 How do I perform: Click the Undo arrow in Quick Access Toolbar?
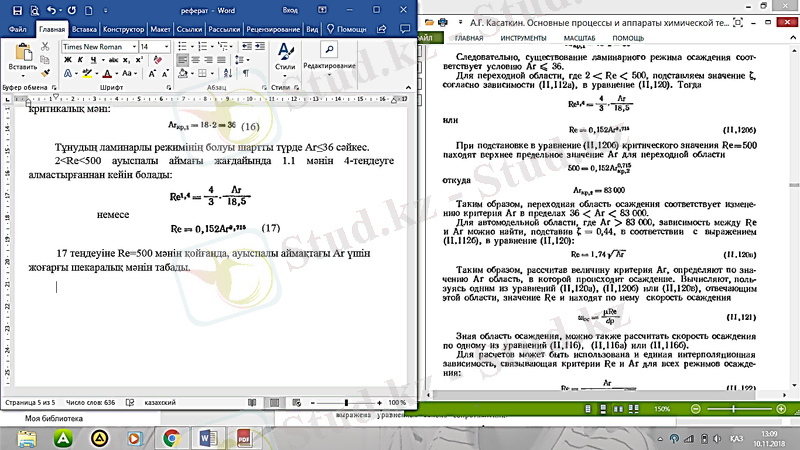click(x=52, y=10)
